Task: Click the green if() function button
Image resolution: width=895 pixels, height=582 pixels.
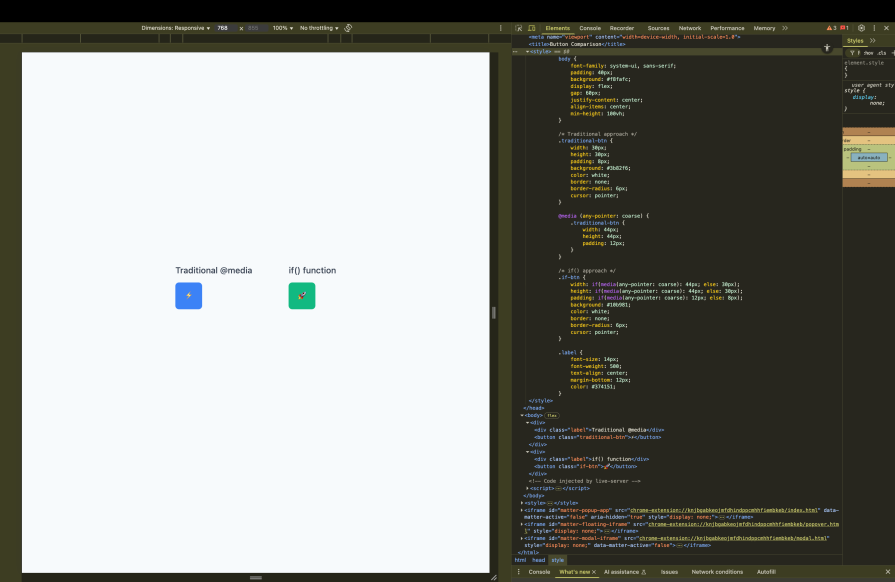Action: [302, 295]
